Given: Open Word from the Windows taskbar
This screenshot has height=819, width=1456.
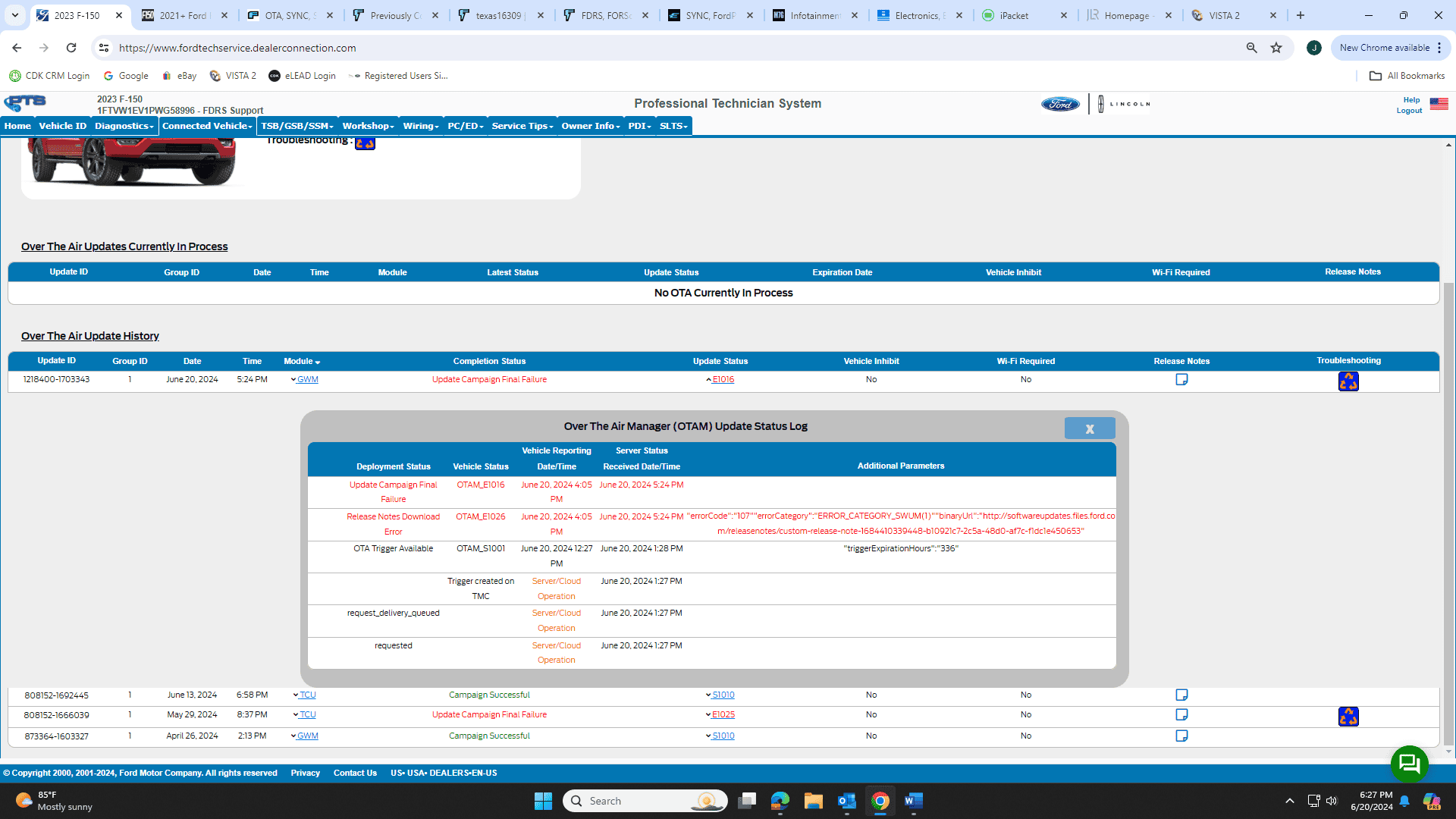Looking at the screenshot, I should pos(914,801).
